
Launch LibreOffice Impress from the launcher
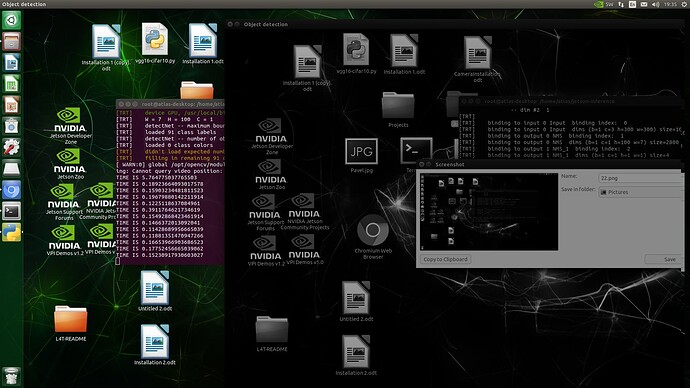11,105
